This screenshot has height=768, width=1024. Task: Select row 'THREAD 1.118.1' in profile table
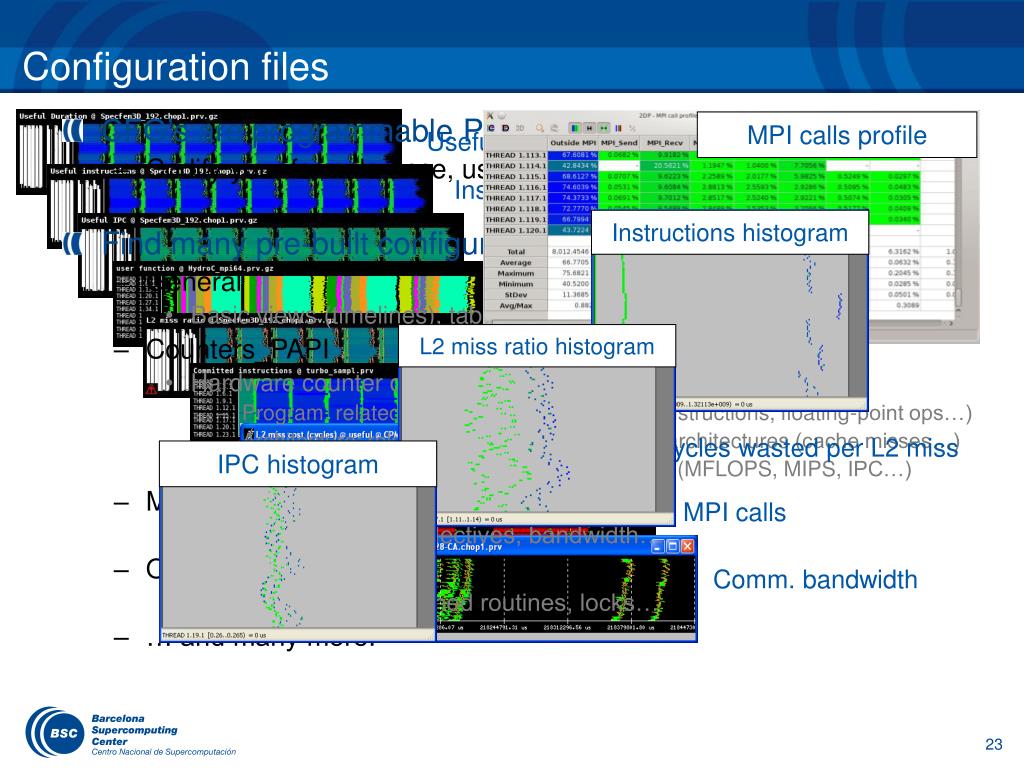pyautogui.click(x=515, y=209)
